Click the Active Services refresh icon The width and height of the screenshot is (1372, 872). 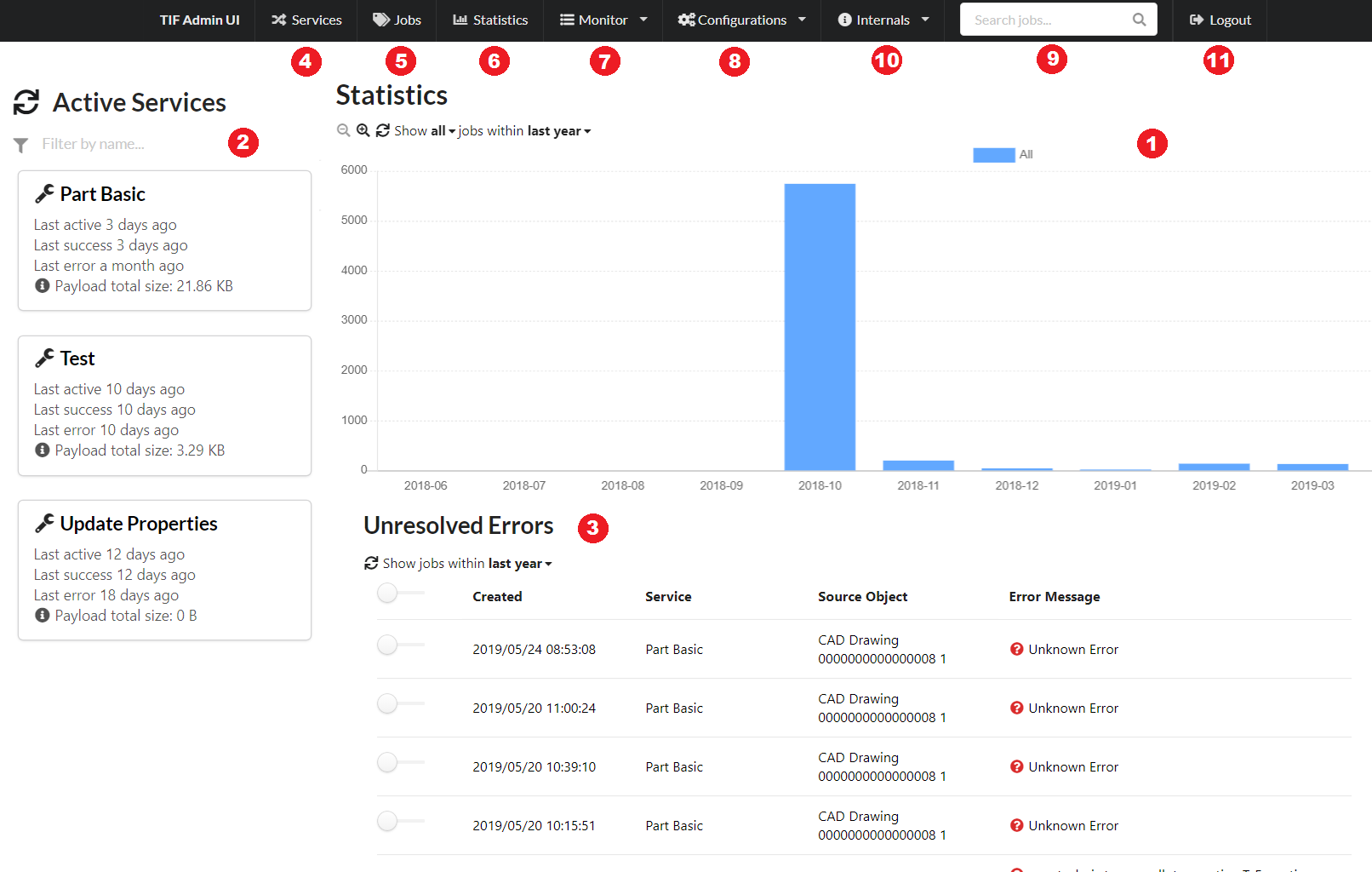(x=26, y=102)
